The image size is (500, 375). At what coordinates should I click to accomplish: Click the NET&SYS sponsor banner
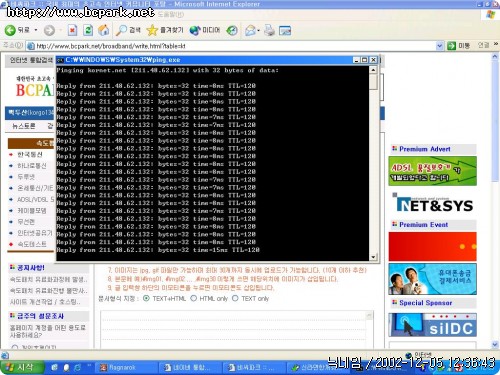pos(432,204)
